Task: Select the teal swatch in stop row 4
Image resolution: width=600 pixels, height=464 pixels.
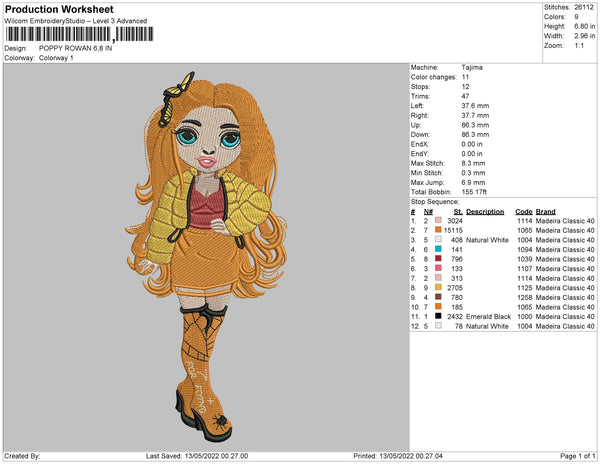Action: click(x=438, y=249)
